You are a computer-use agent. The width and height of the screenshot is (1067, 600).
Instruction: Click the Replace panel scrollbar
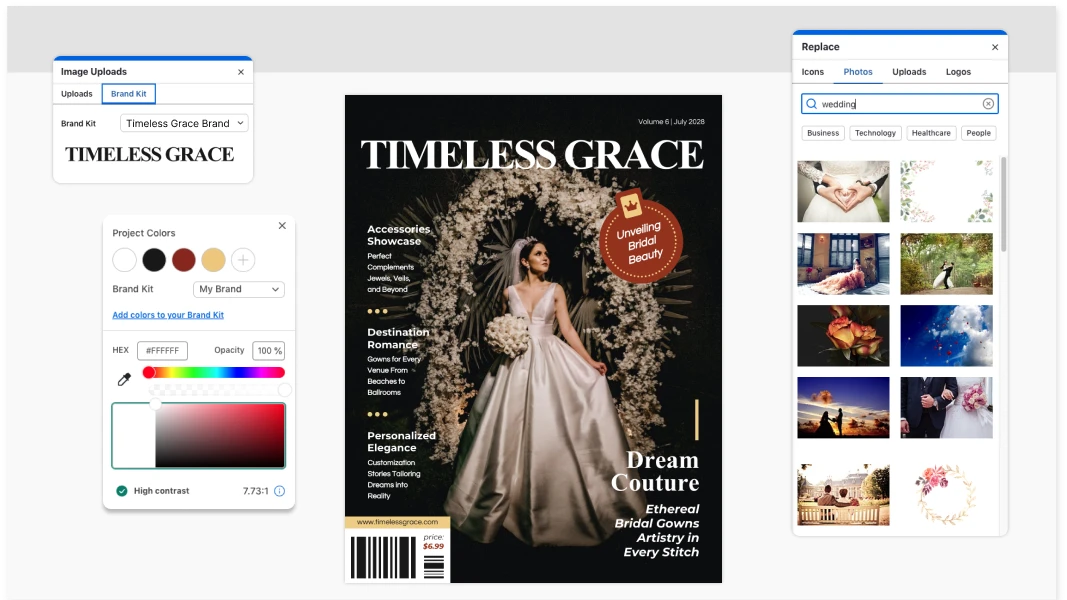click(1003, 204)
